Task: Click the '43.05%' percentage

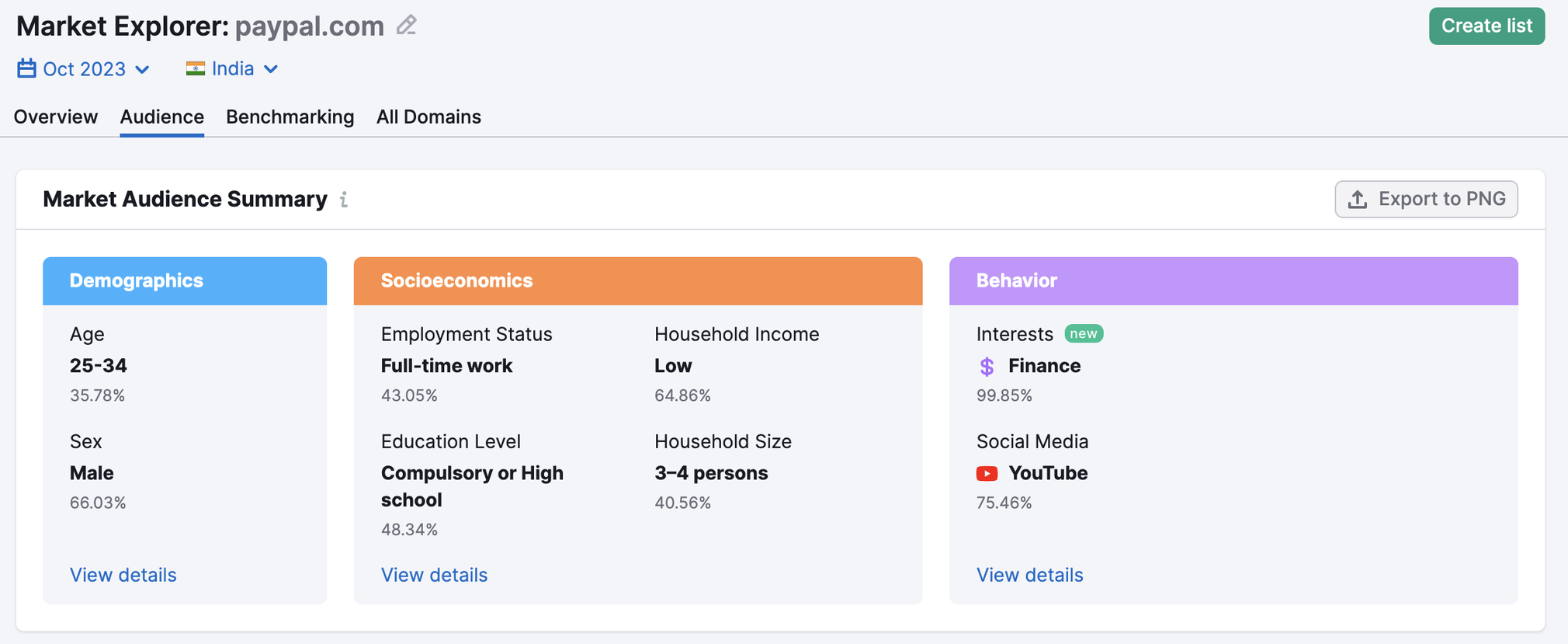Action: click(409, 395)
